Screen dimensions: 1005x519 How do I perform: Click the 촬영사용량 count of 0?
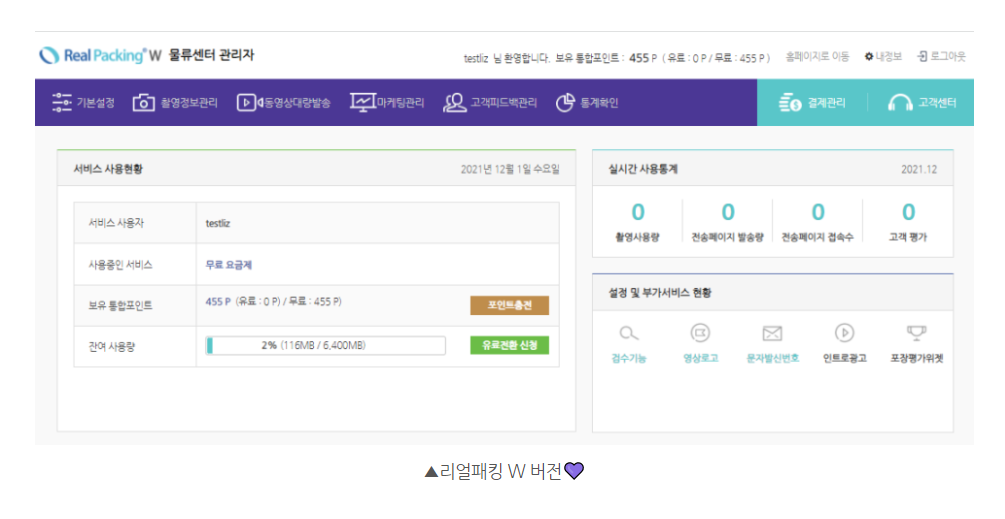click(638, 212)
